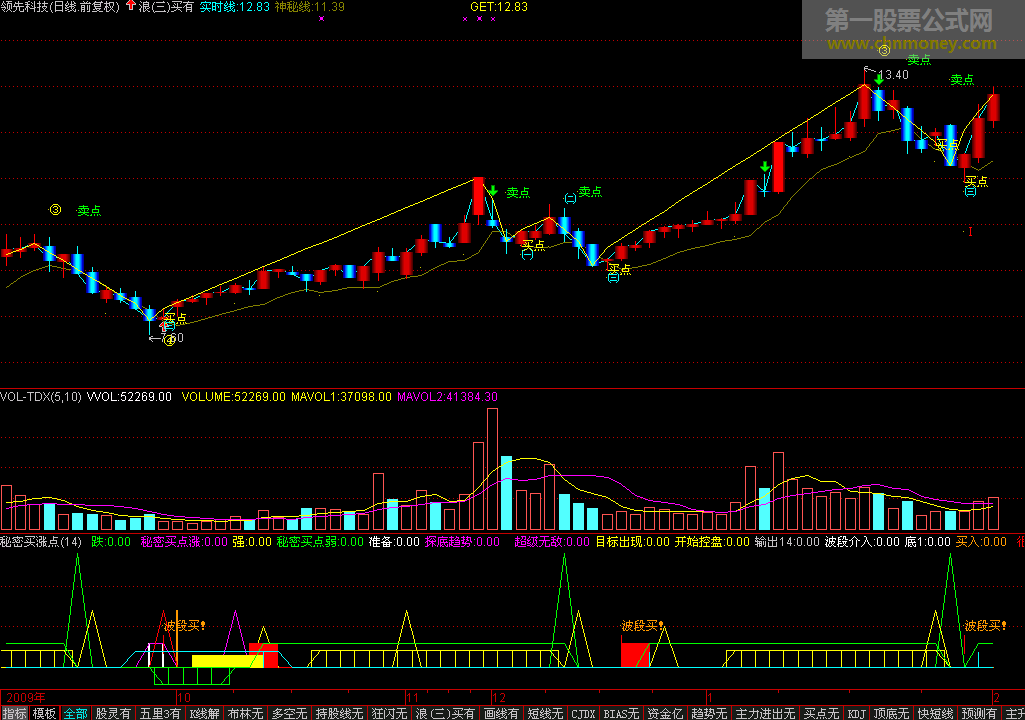The image size is (1025, 720).
Task: Click the MAVOL1:37098.00 readout
Action: [341, 397]
